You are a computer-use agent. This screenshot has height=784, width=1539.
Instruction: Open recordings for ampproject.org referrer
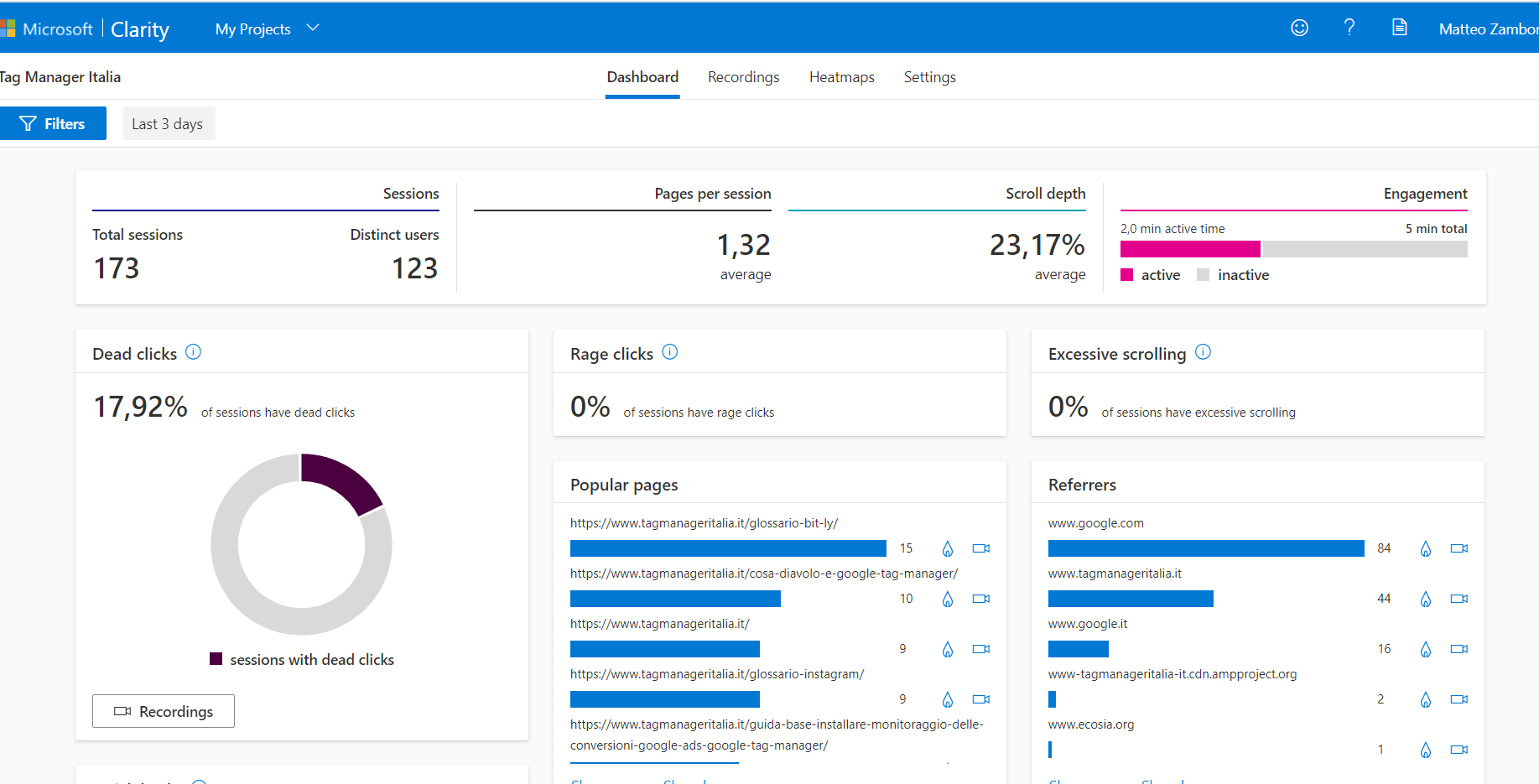pos(1459,699)
